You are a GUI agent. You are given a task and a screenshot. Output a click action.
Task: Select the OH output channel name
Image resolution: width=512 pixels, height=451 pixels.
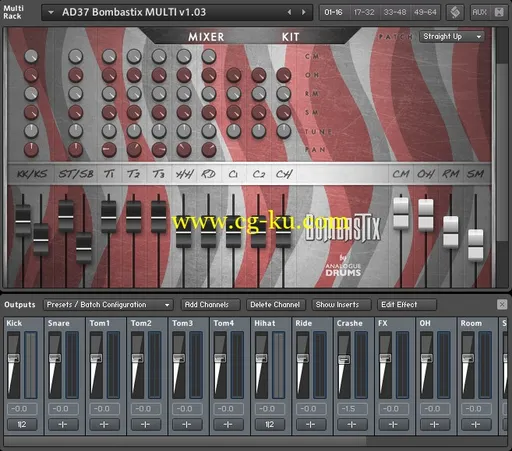425,323
